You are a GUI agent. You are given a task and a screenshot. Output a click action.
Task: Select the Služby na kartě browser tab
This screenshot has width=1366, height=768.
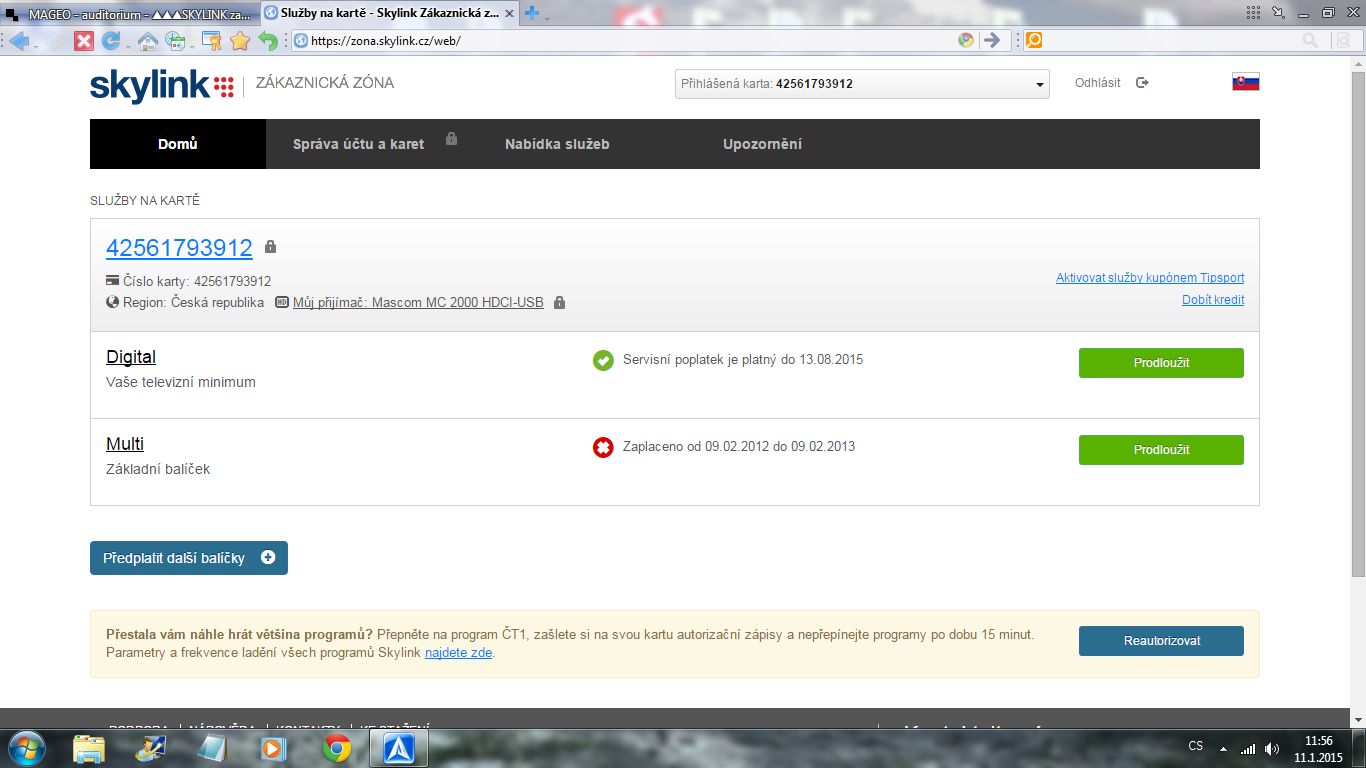point(391,13)
